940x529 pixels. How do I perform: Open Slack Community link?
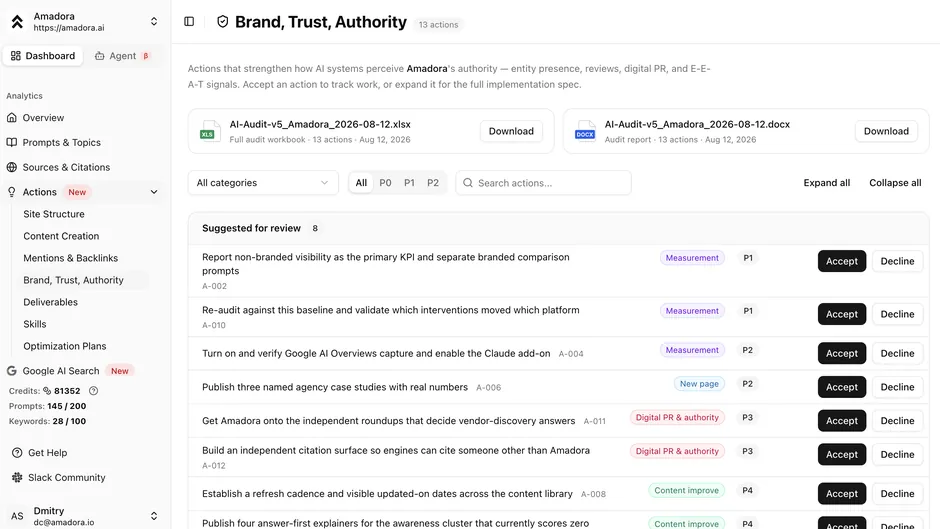point(67,477)
